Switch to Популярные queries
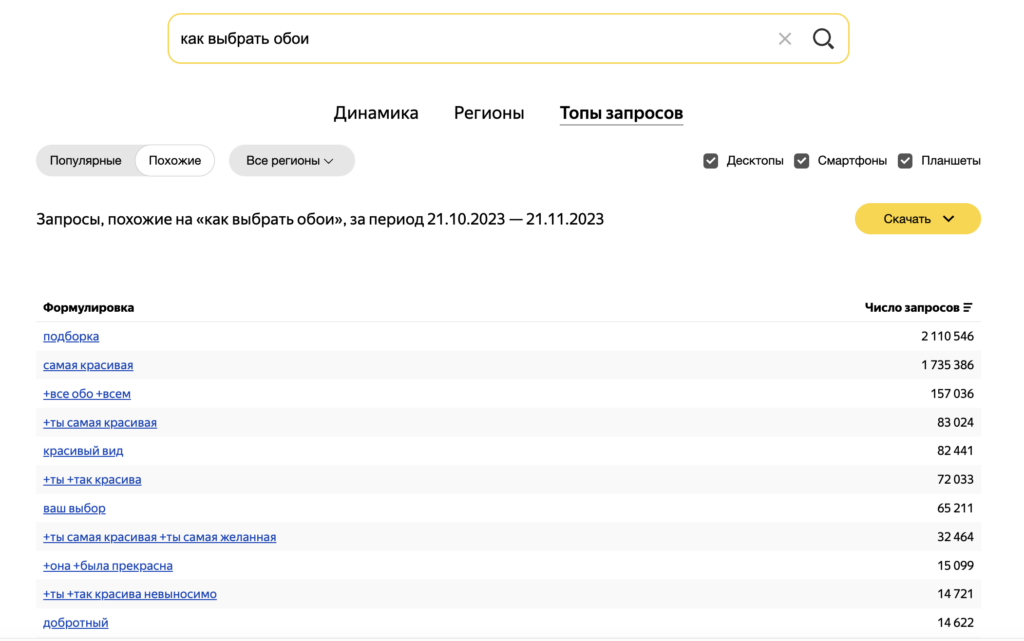The height and width of the screenshot is (641, 1024). coord(86,161)
